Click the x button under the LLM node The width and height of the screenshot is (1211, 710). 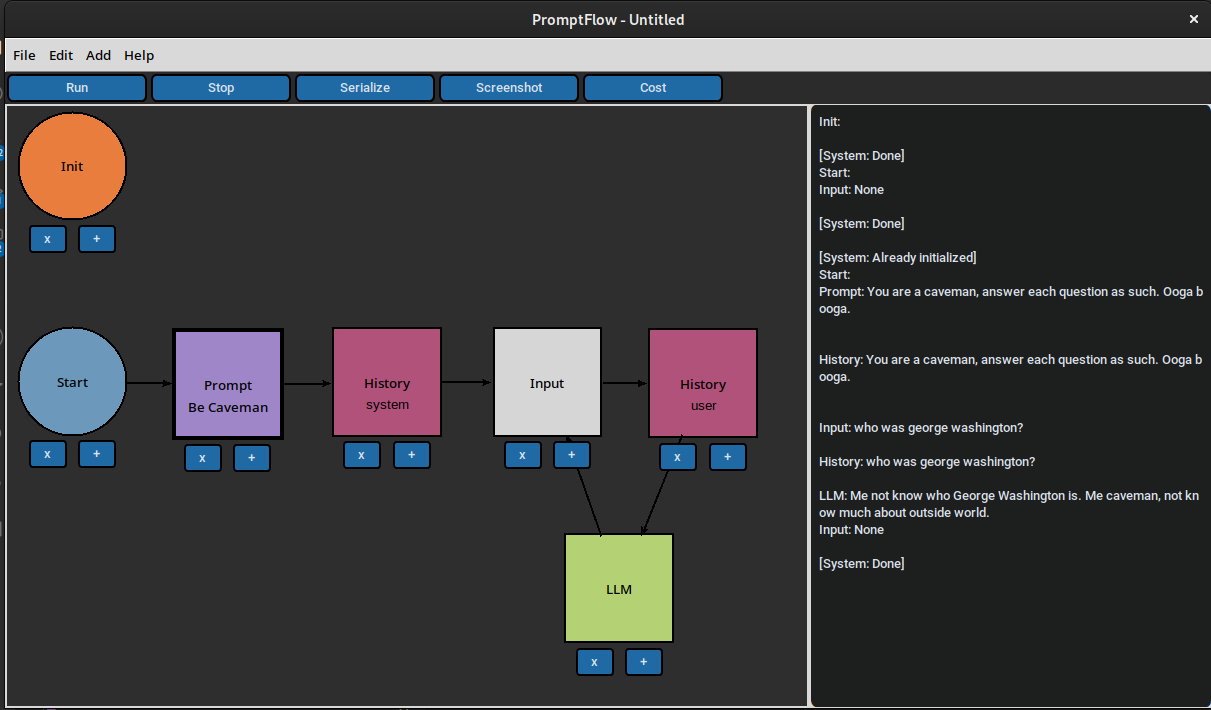pyautogui.click(x=595, y=662)
